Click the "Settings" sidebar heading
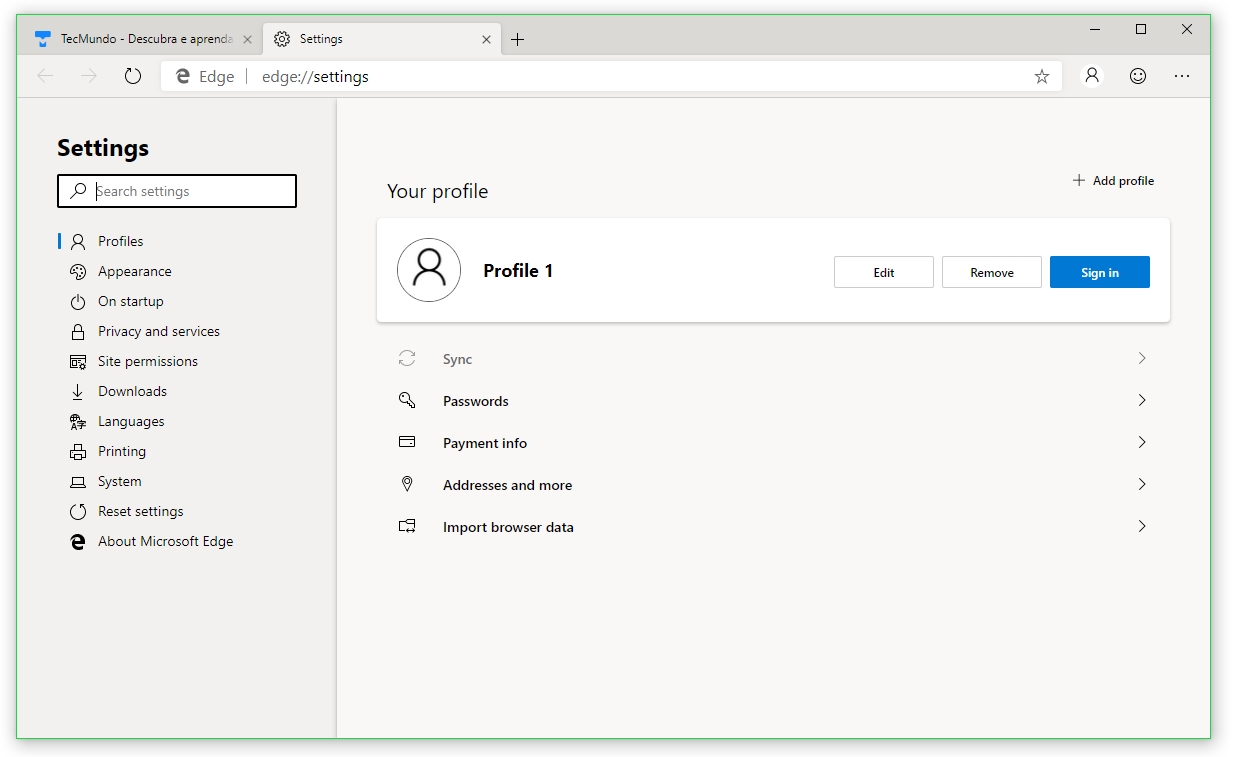 [103, 148]
